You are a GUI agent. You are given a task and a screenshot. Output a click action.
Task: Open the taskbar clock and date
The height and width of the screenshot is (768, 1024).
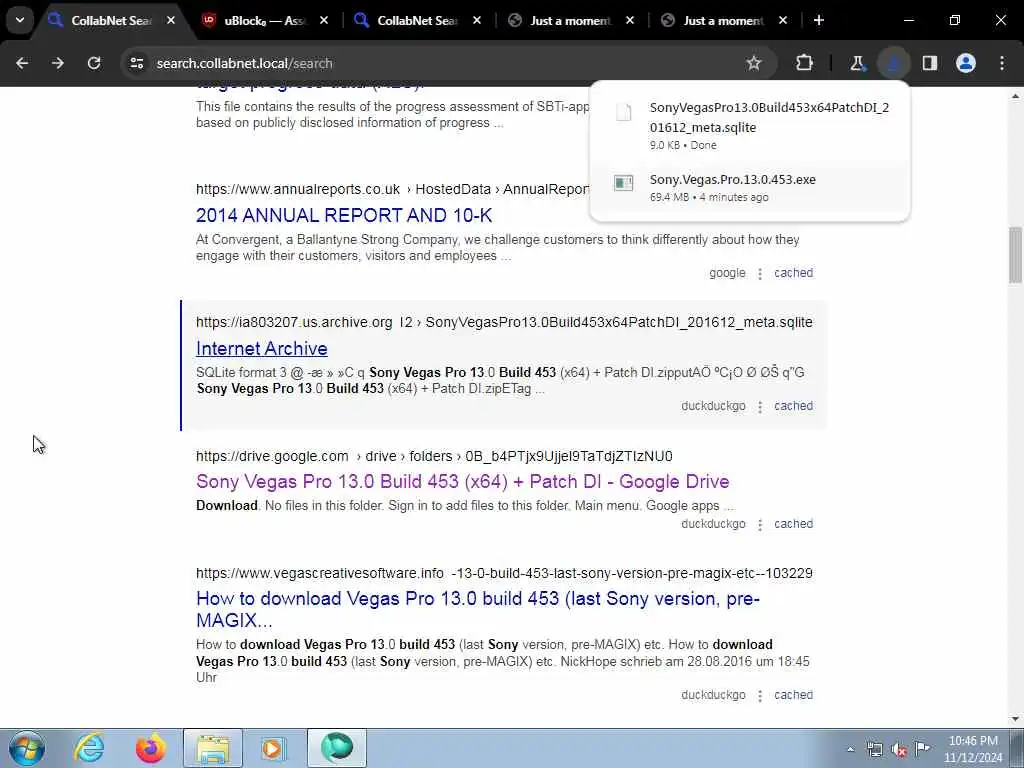tap(973, 749)
